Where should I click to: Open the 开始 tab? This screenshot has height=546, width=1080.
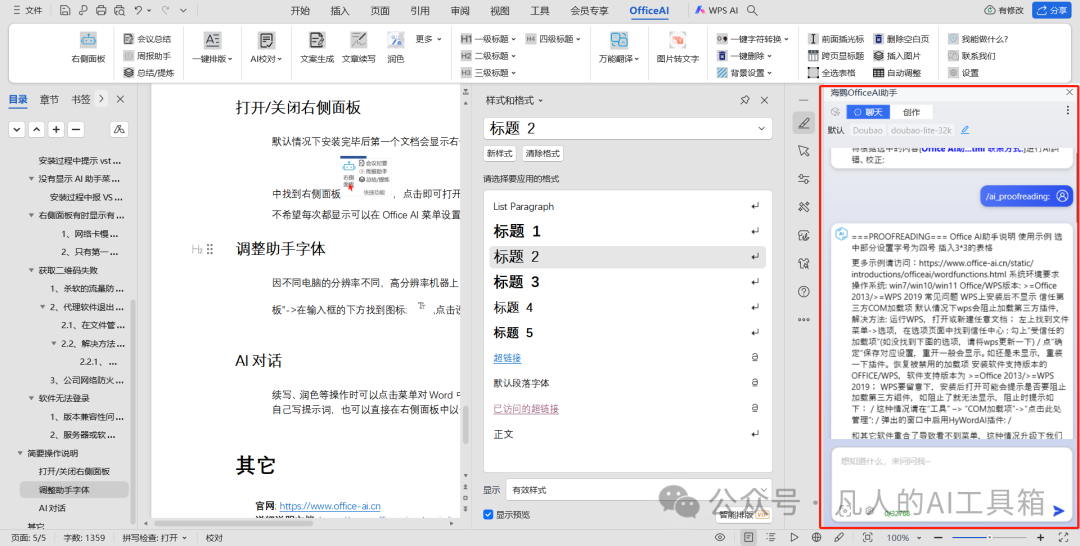pos(300,10)
